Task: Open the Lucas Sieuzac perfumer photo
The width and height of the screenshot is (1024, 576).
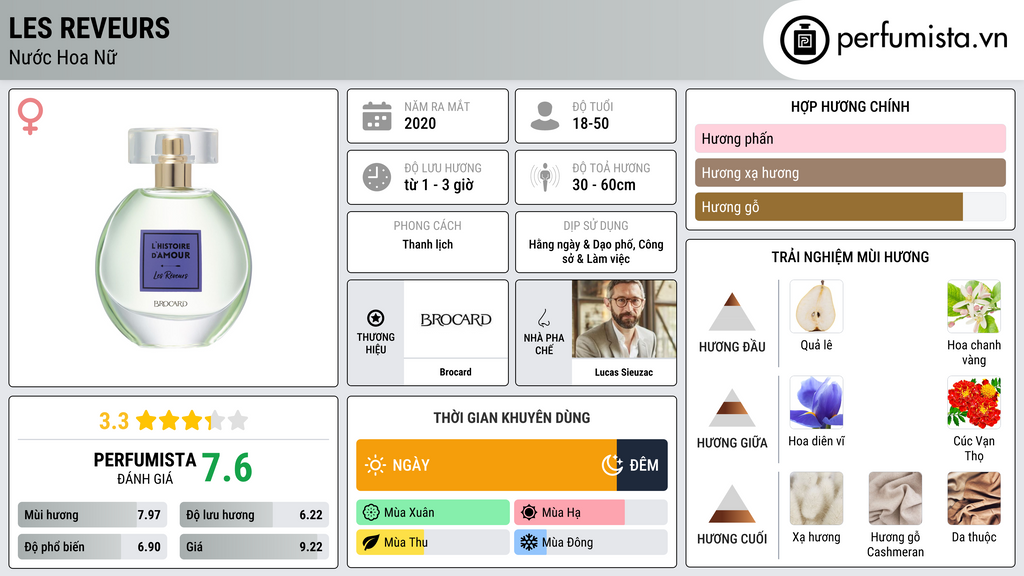Action: (624, 319)
